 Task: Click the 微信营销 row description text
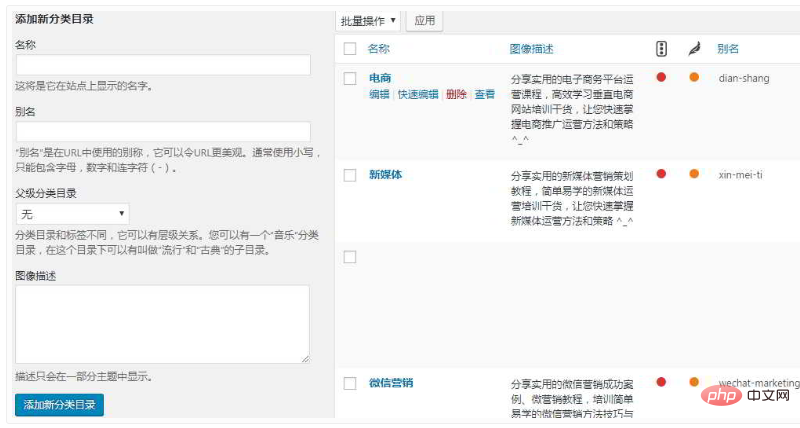[x=572, y=399]
